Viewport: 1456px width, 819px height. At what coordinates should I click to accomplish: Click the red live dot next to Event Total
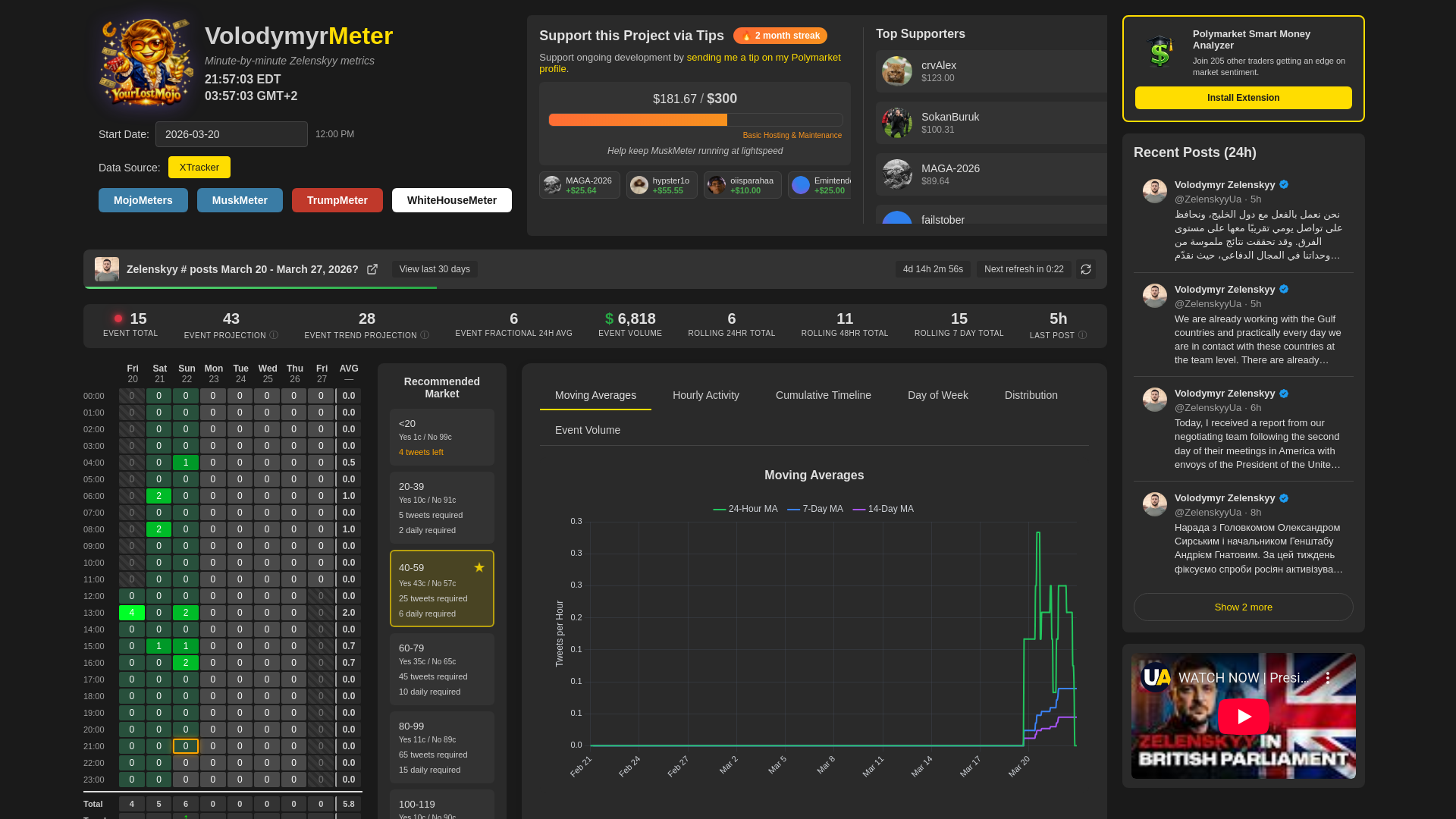point(118,318)
